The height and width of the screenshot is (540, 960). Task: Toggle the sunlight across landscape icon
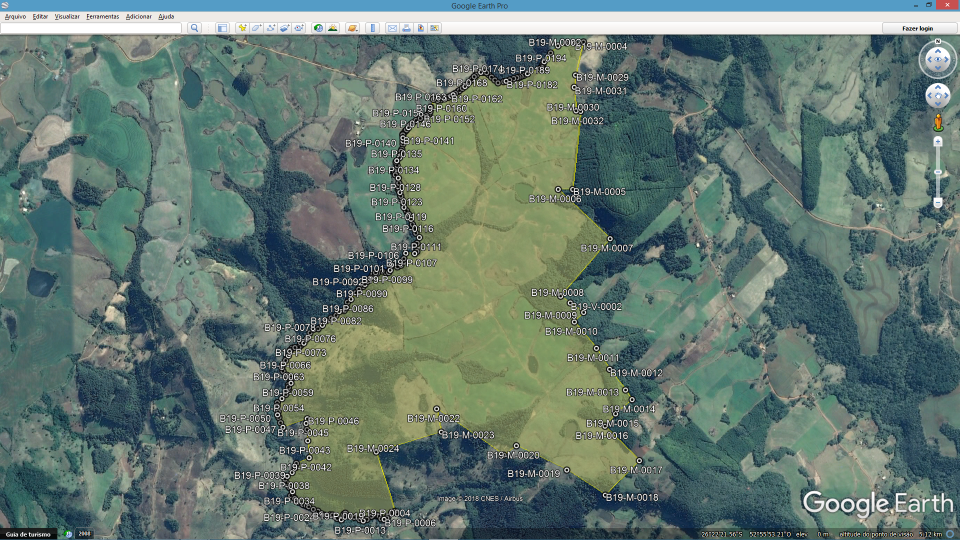click(332, 28)
